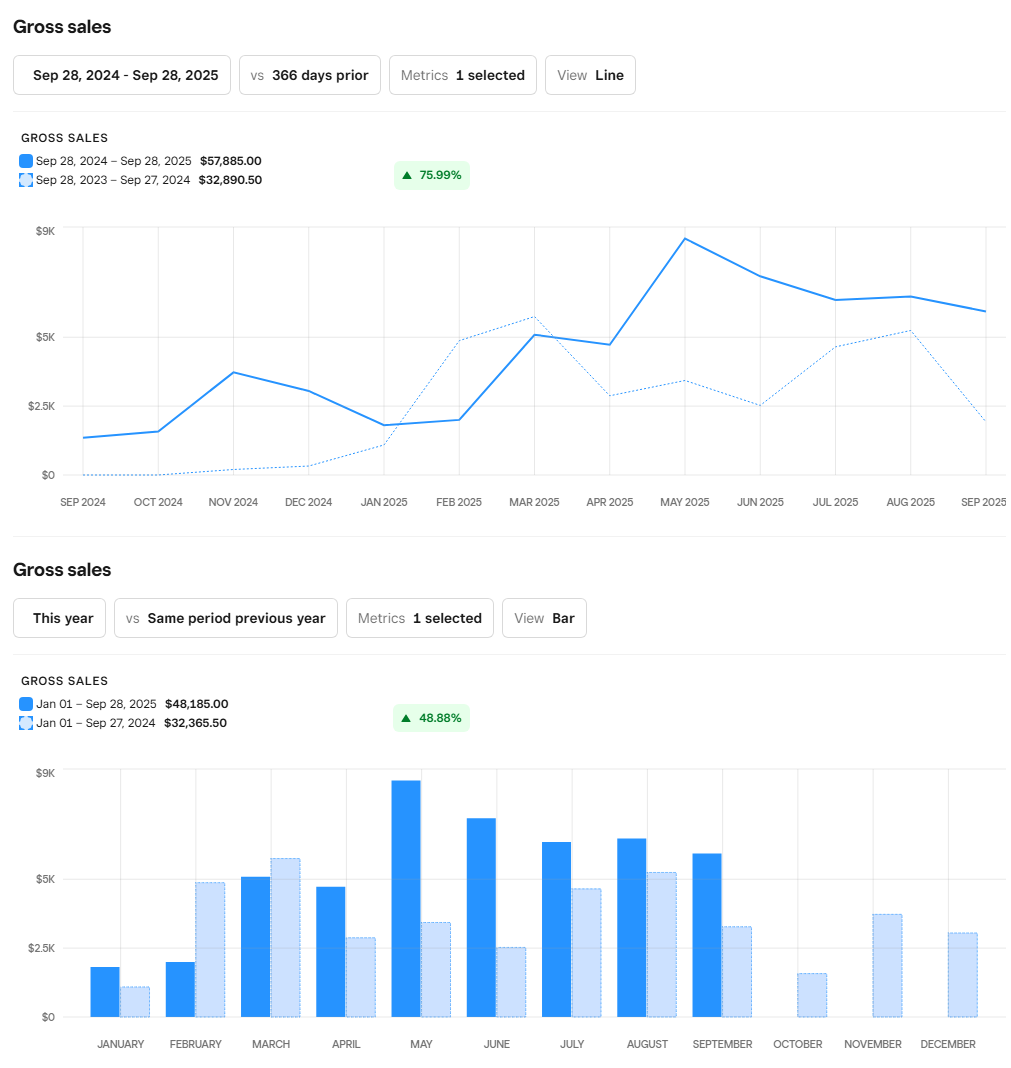Click the green up arrow beside 48.88%
This screenshot has height=1068, width=1011.
407,718
